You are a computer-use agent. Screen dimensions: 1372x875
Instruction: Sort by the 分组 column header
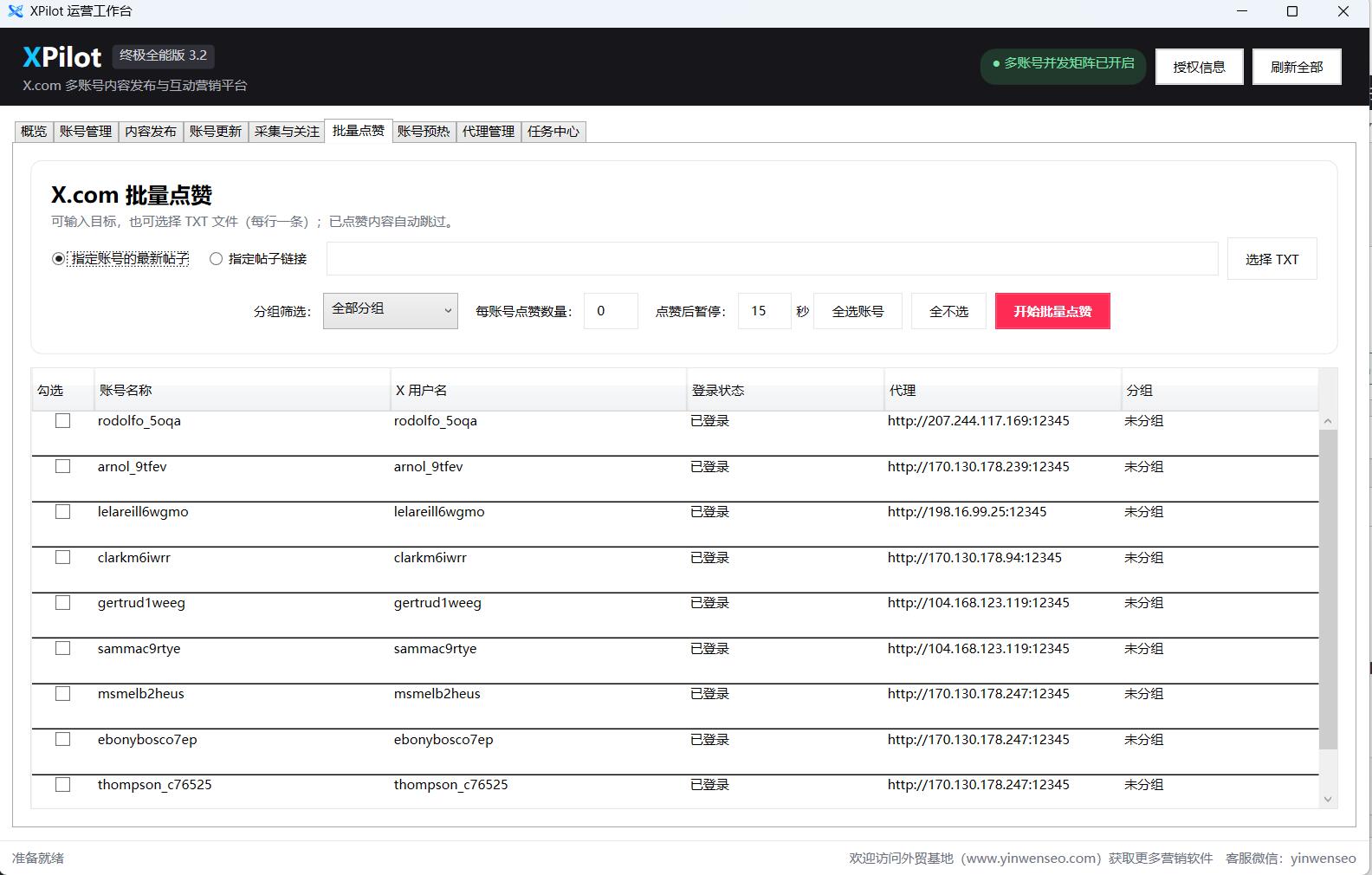1220,391
